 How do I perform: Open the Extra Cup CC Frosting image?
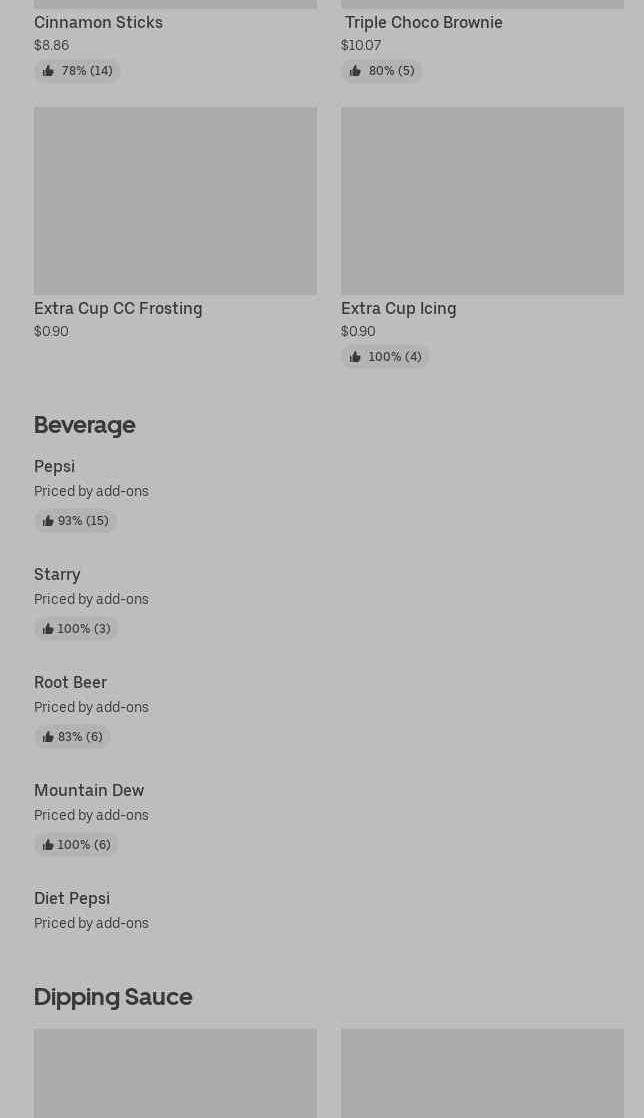(175, 200)
